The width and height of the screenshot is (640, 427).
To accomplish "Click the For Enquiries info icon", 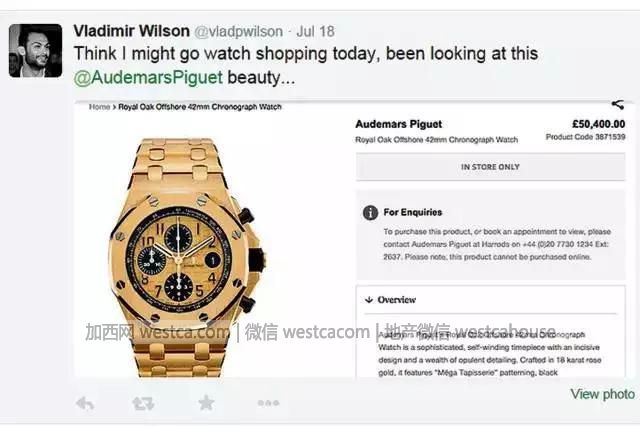I will tap(370, 213).
